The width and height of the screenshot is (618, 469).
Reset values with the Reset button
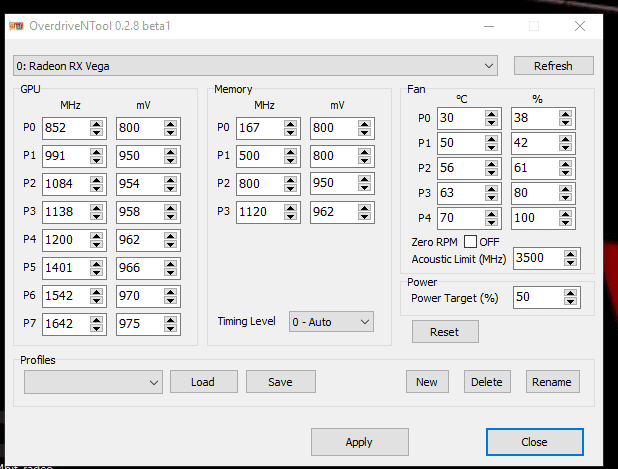(x=444, y=332)
